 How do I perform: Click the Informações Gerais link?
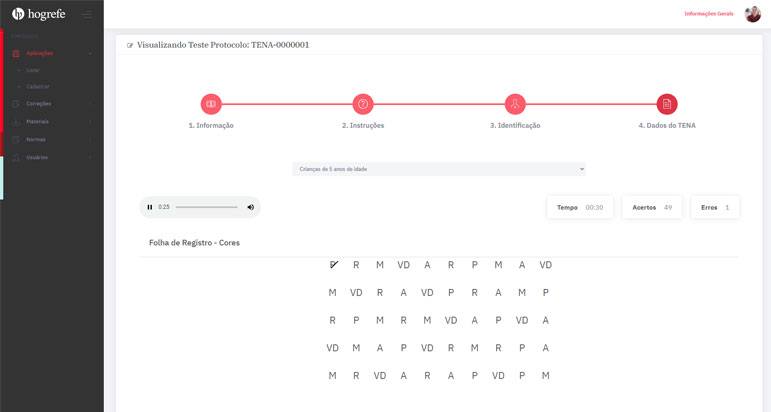708,14
